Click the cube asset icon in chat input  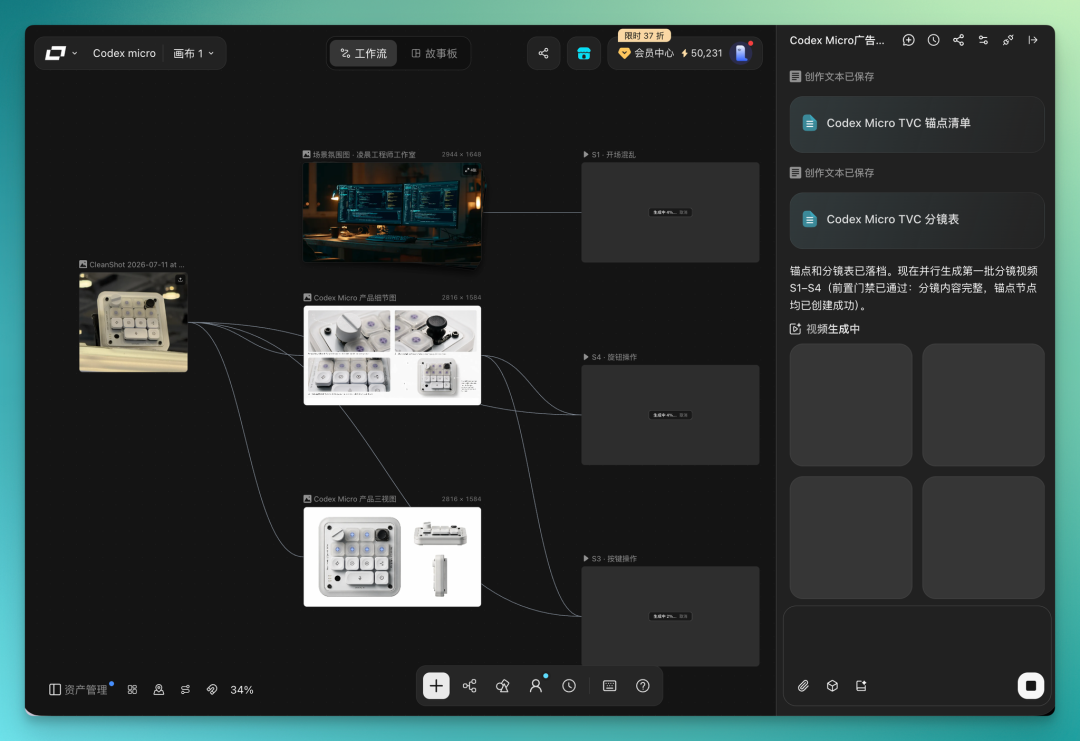(x=832, y=686)
